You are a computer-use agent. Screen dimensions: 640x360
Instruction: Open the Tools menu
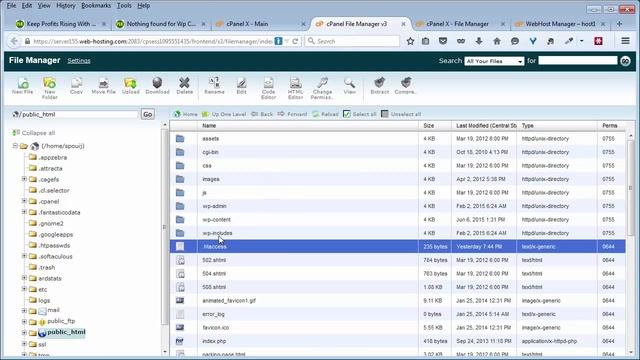[x=124, y=6]
